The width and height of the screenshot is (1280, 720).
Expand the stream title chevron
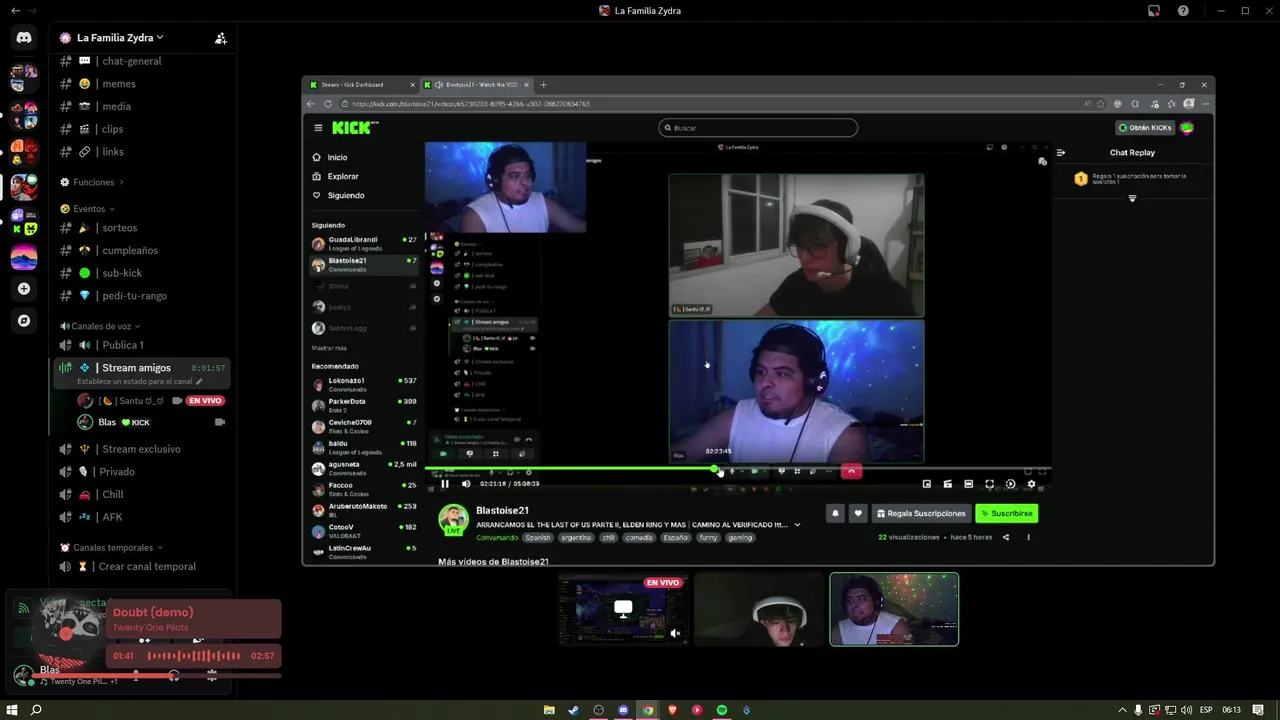[797, 525]
